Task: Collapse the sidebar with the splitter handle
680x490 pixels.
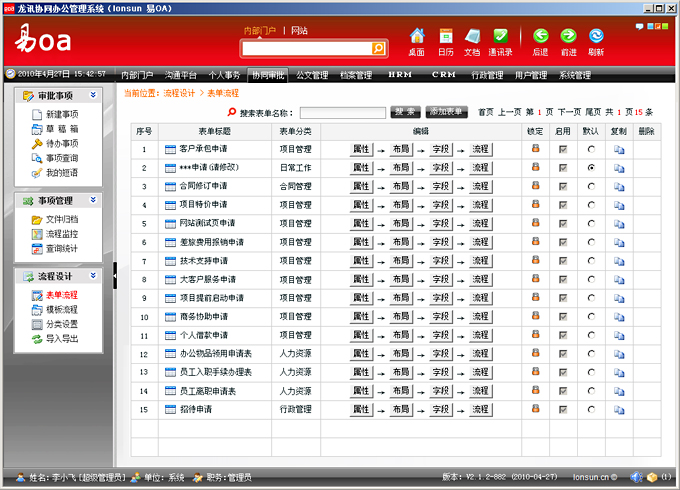Action: coord(115,275)
